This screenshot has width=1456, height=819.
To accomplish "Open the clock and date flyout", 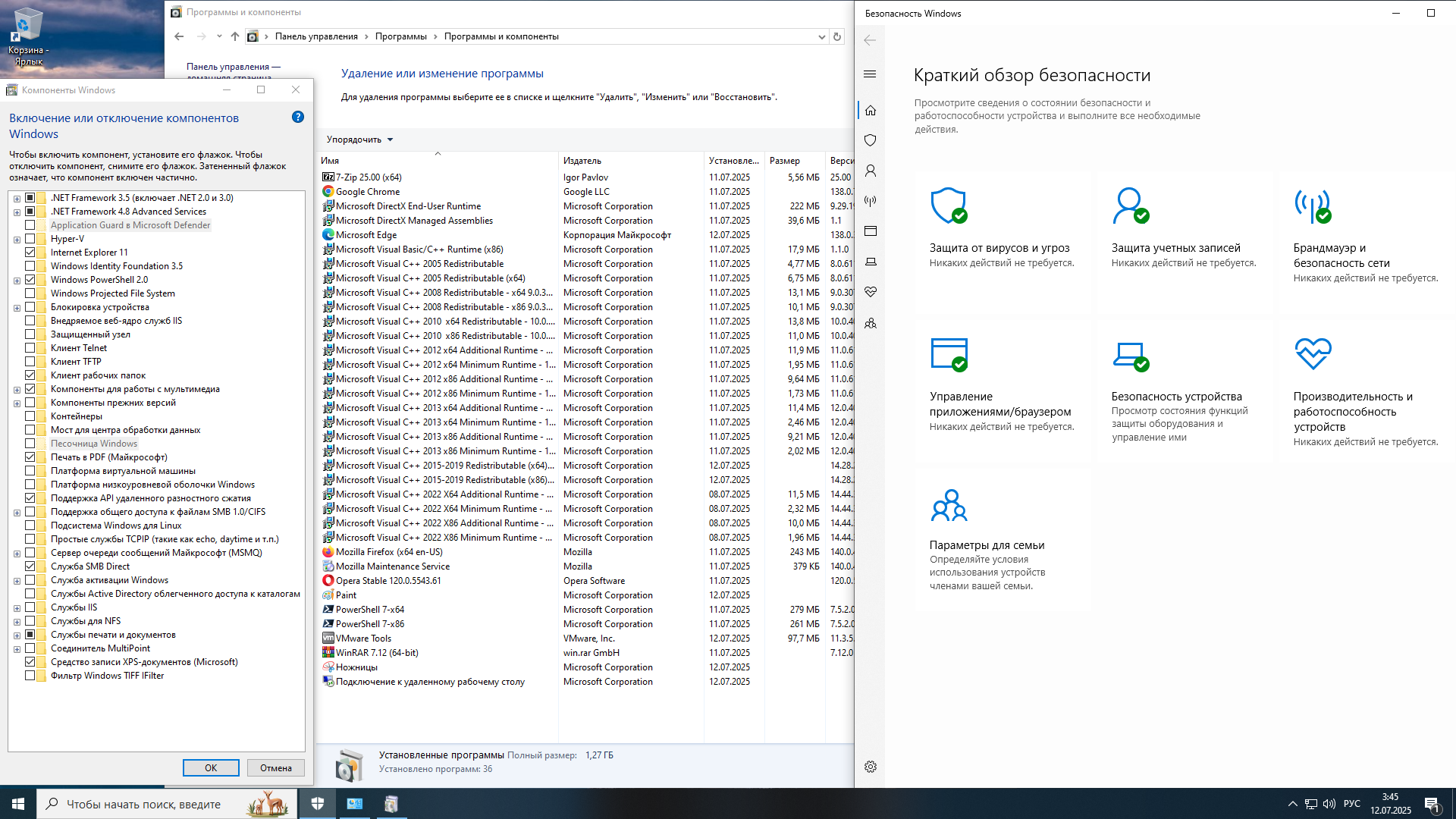I will pos(1390,804).
